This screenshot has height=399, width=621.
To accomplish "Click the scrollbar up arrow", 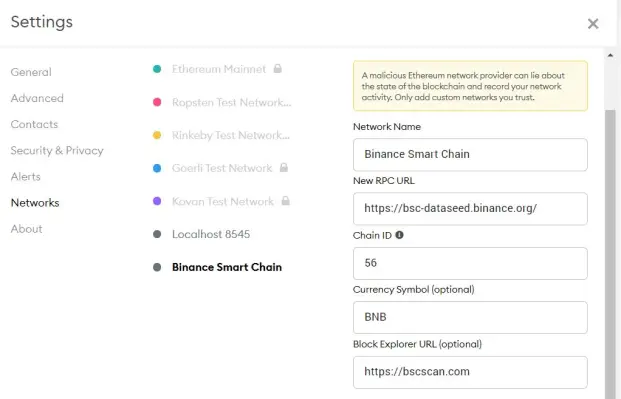I will 610,55.
